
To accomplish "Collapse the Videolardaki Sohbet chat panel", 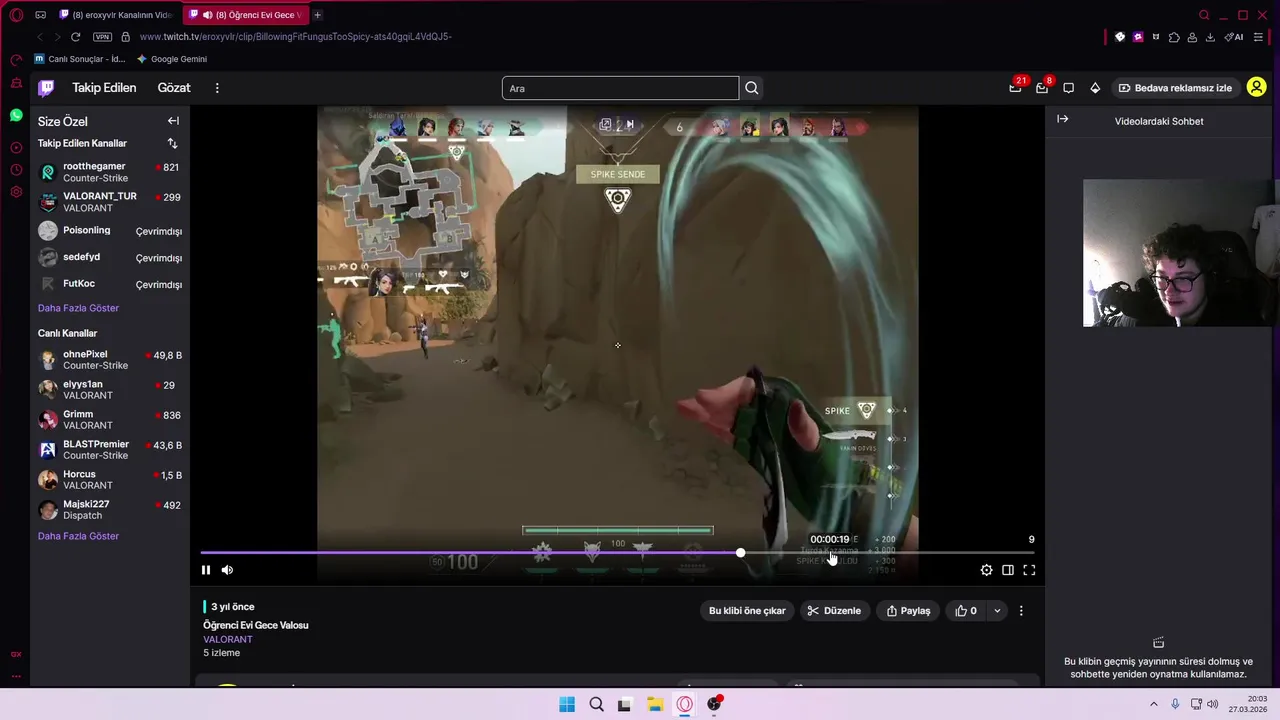I will [x=1063, y=119].
